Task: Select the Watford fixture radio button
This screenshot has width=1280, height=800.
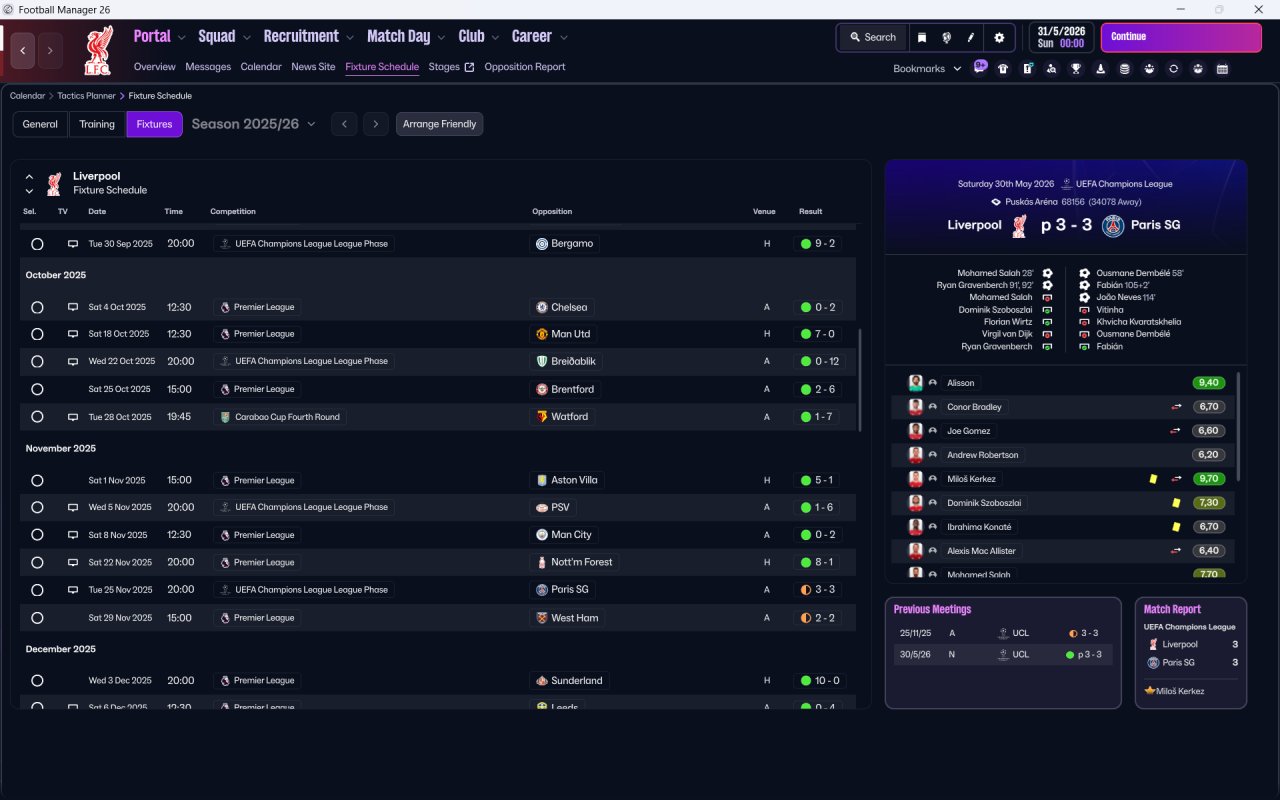Action: point(37,417)
